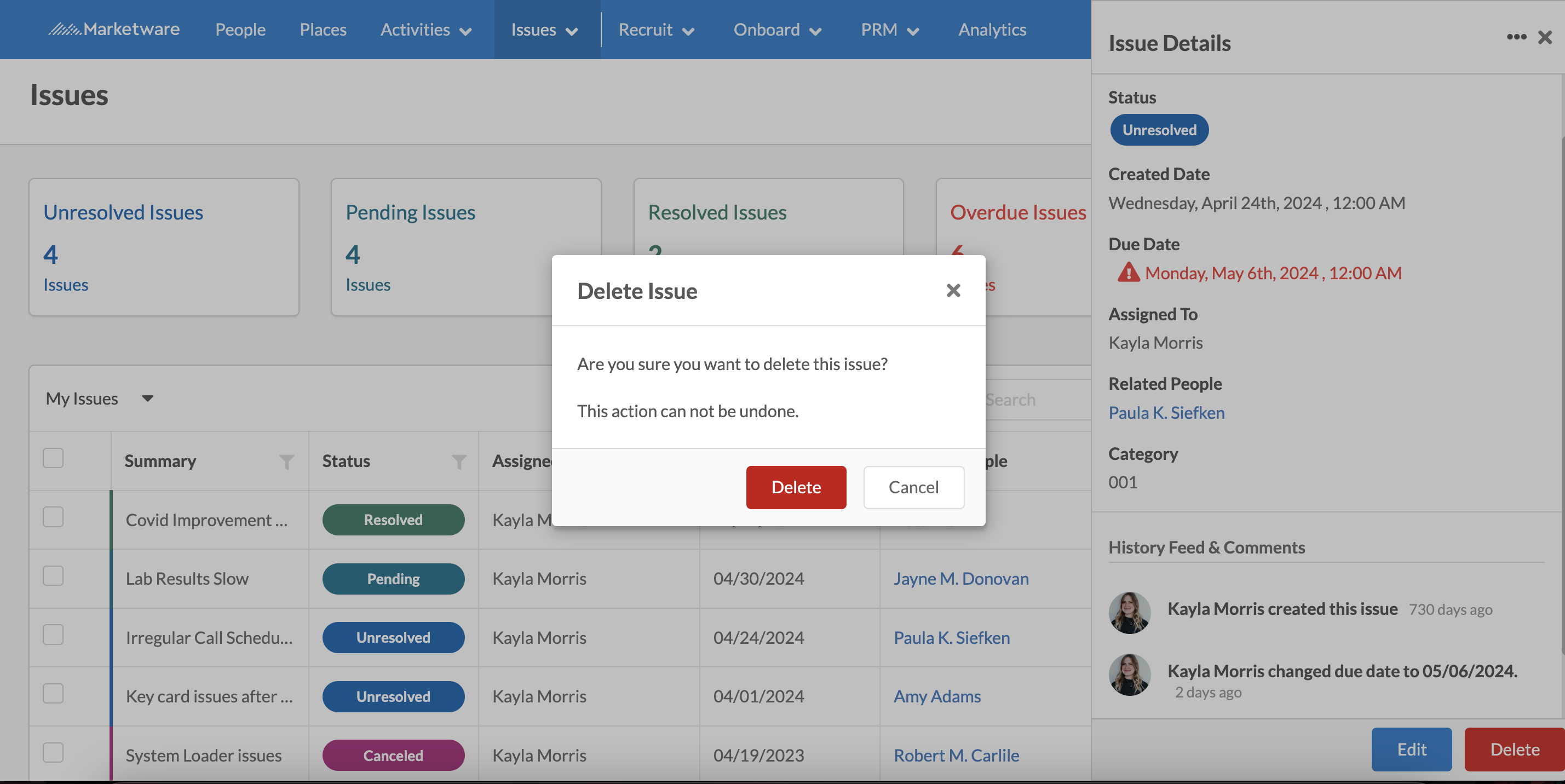The image size is (1565, 784).
Task: Click the Canceled badge on System Loader row
Action: (393, 756)
